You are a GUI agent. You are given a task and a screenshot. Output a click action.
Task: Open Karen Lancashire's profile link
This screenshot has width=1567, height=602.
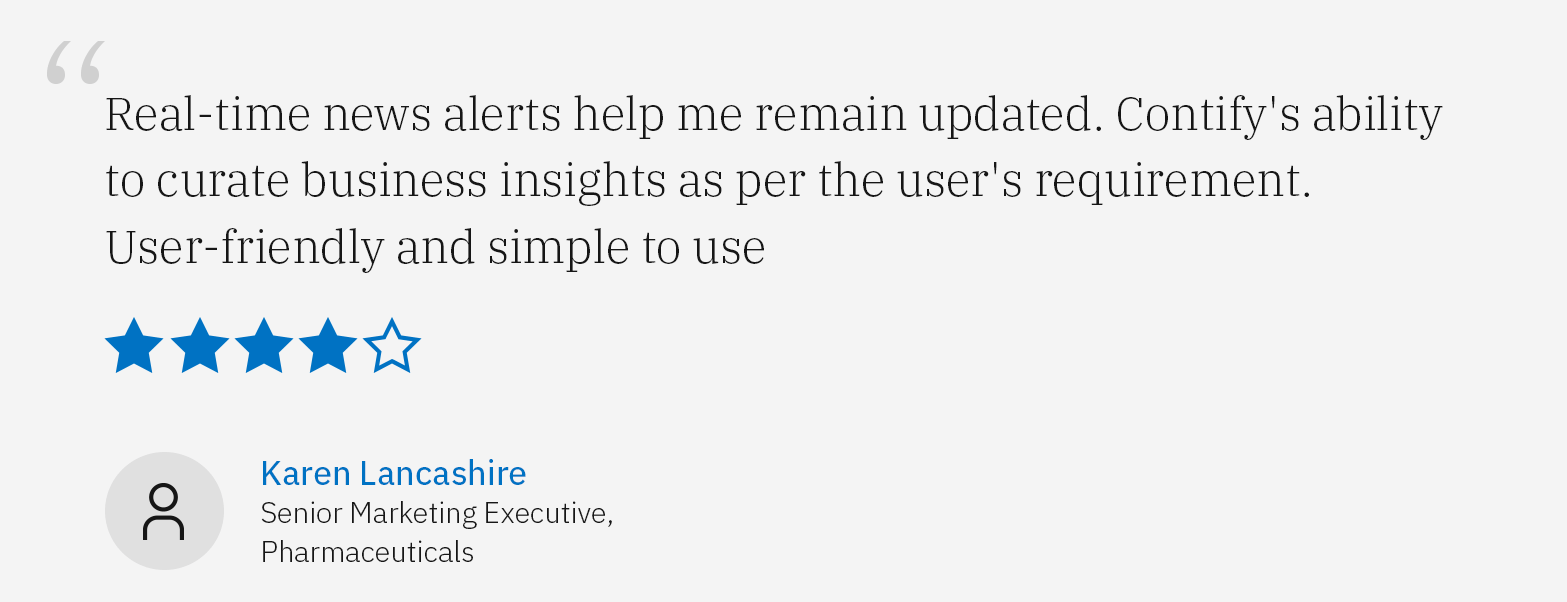393,473
